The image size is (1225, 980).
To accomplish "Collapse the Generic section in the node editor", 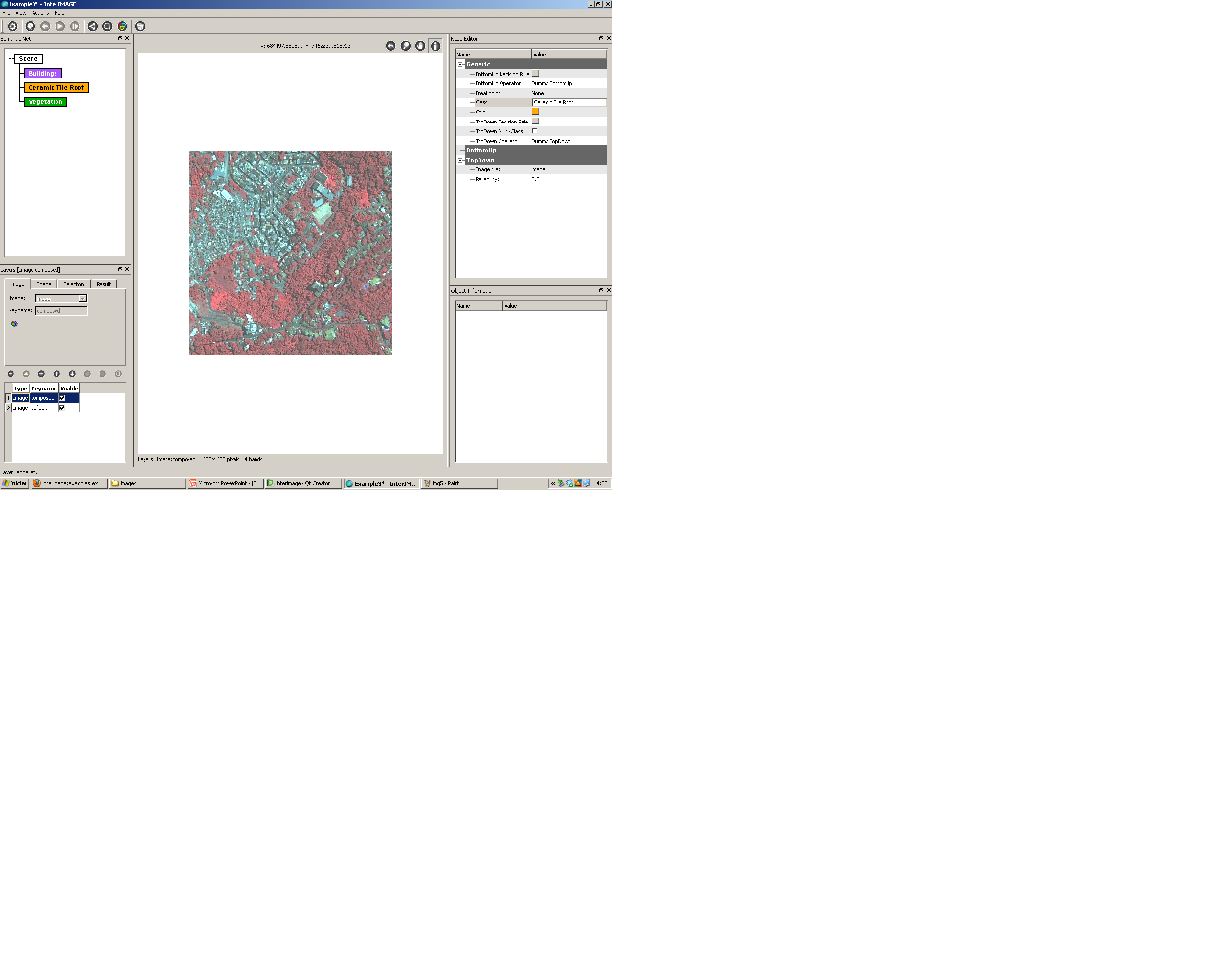I will (460, 65).
